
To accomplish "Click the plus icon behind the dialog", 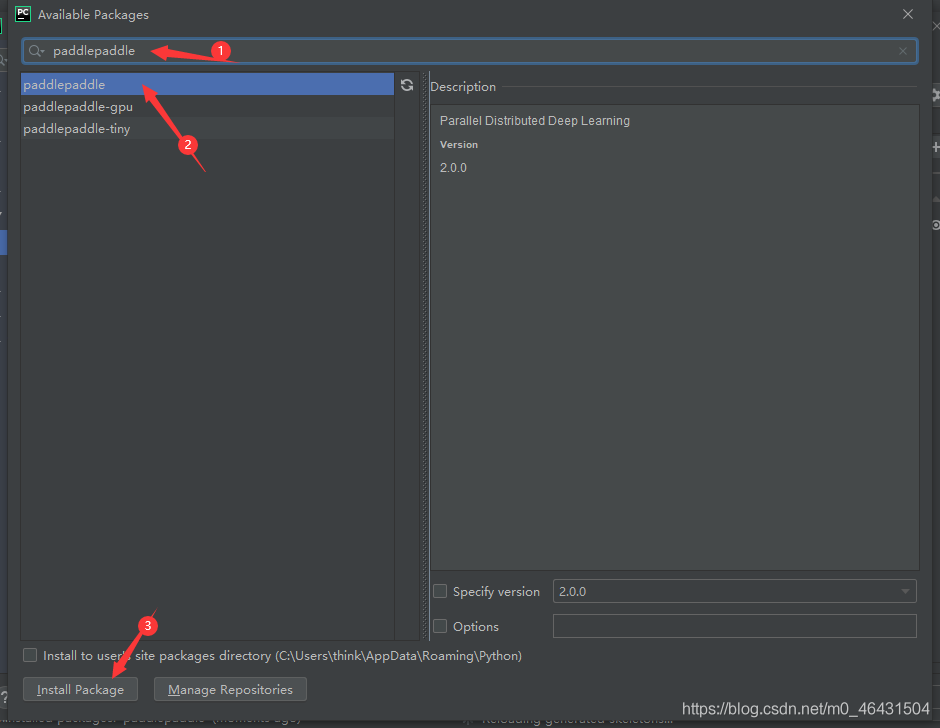I will [x=935, y=147].
